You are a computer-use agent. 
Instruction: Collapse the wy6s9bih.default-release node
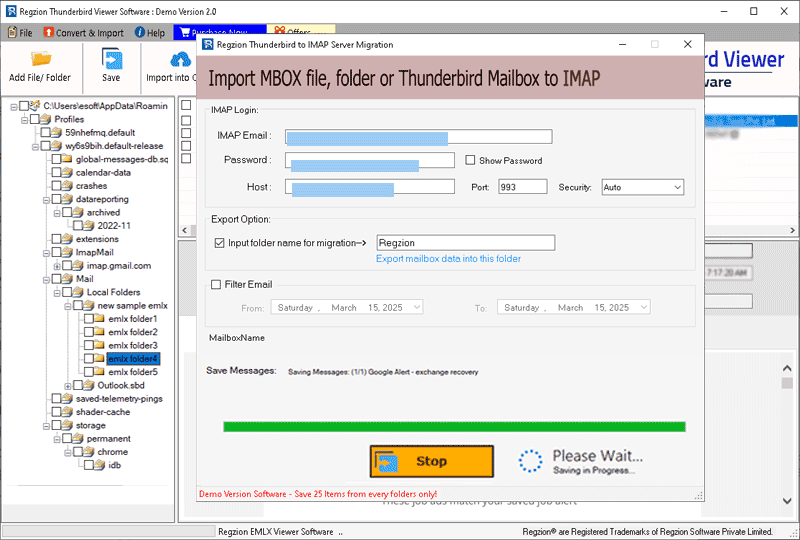point(35,146)
